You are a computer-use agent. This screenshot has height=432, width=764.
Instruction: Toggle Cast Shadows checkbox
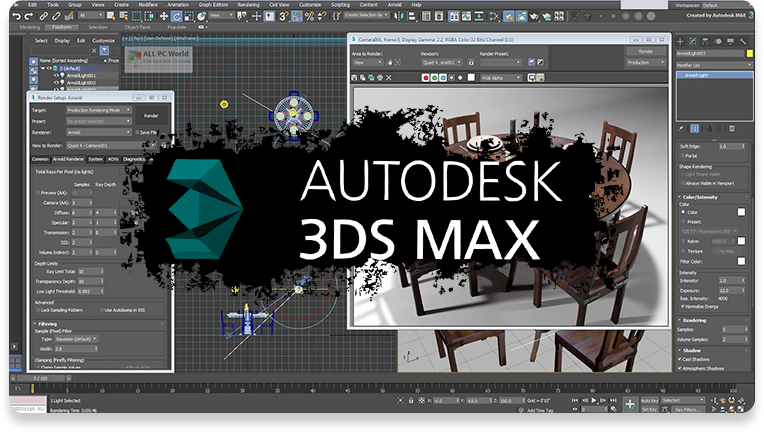(680, 359)
